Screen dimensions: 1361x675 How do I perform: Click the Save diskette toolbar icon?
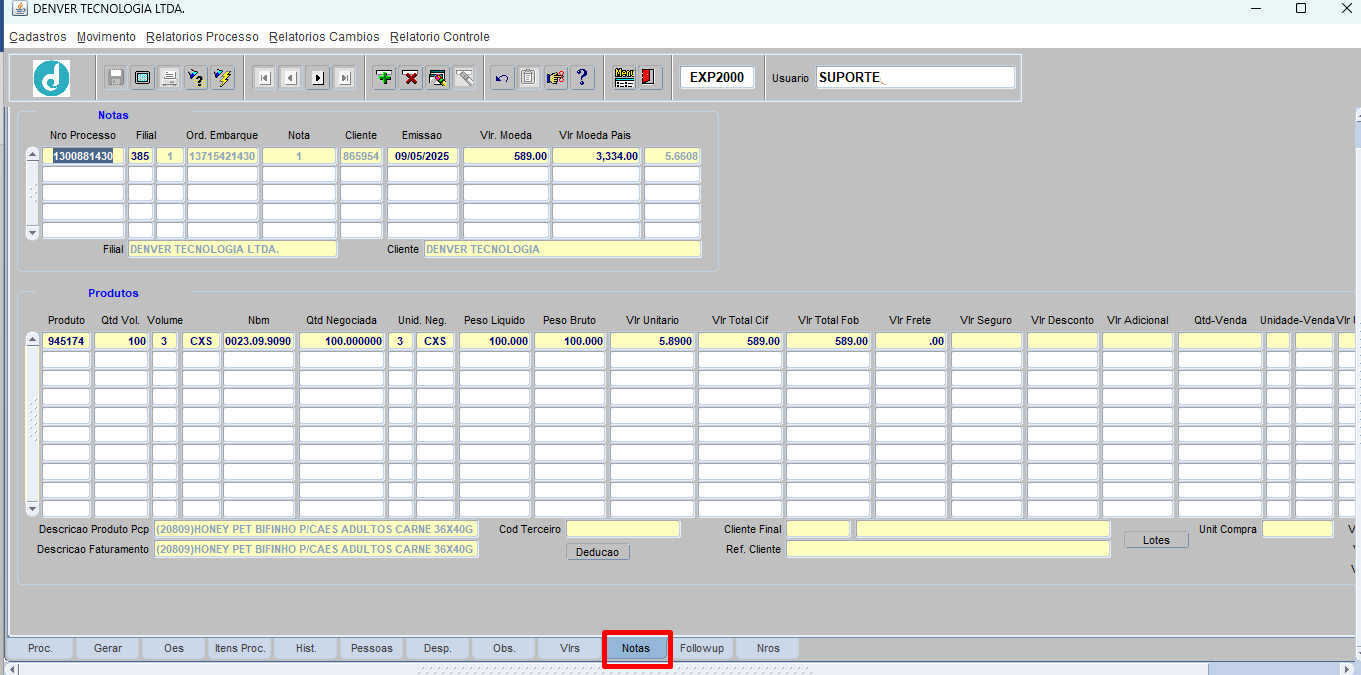[x=116, y=78]
